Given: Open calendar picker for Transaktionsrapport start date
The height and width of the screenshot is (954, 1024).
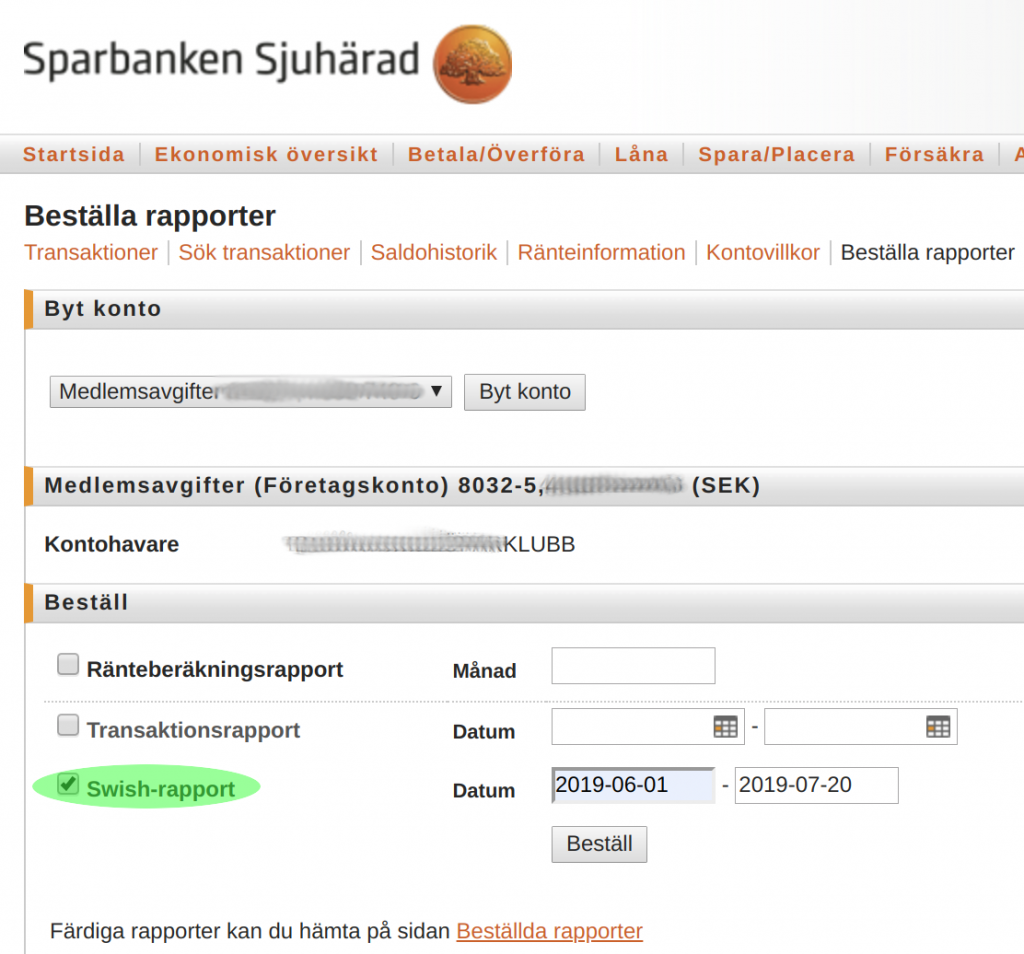Looking at the screenshot, I should 725,727.
